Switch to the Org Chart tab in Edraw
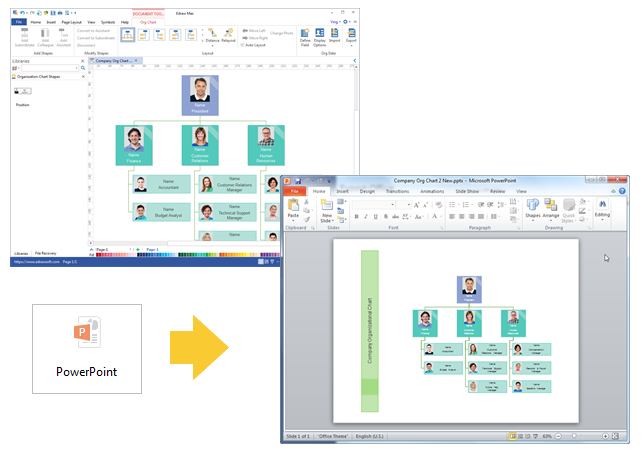 [x=148, y=22]
